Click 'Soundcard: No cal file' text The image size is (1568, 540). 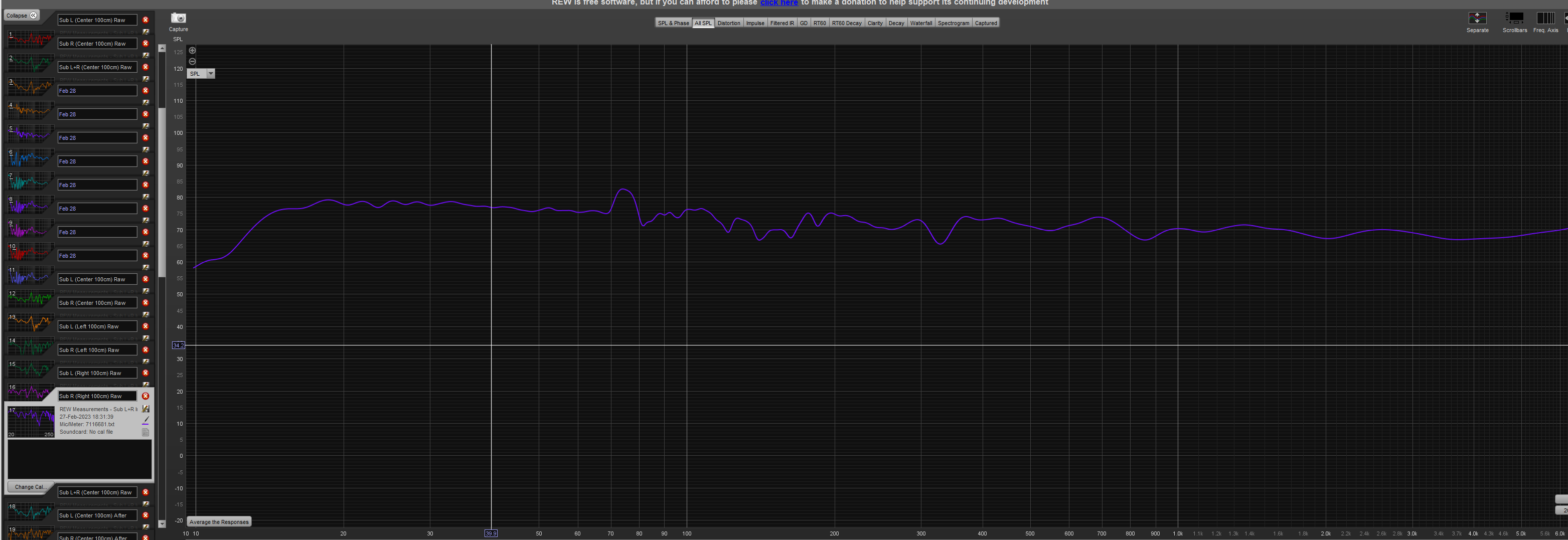point(86,432)
